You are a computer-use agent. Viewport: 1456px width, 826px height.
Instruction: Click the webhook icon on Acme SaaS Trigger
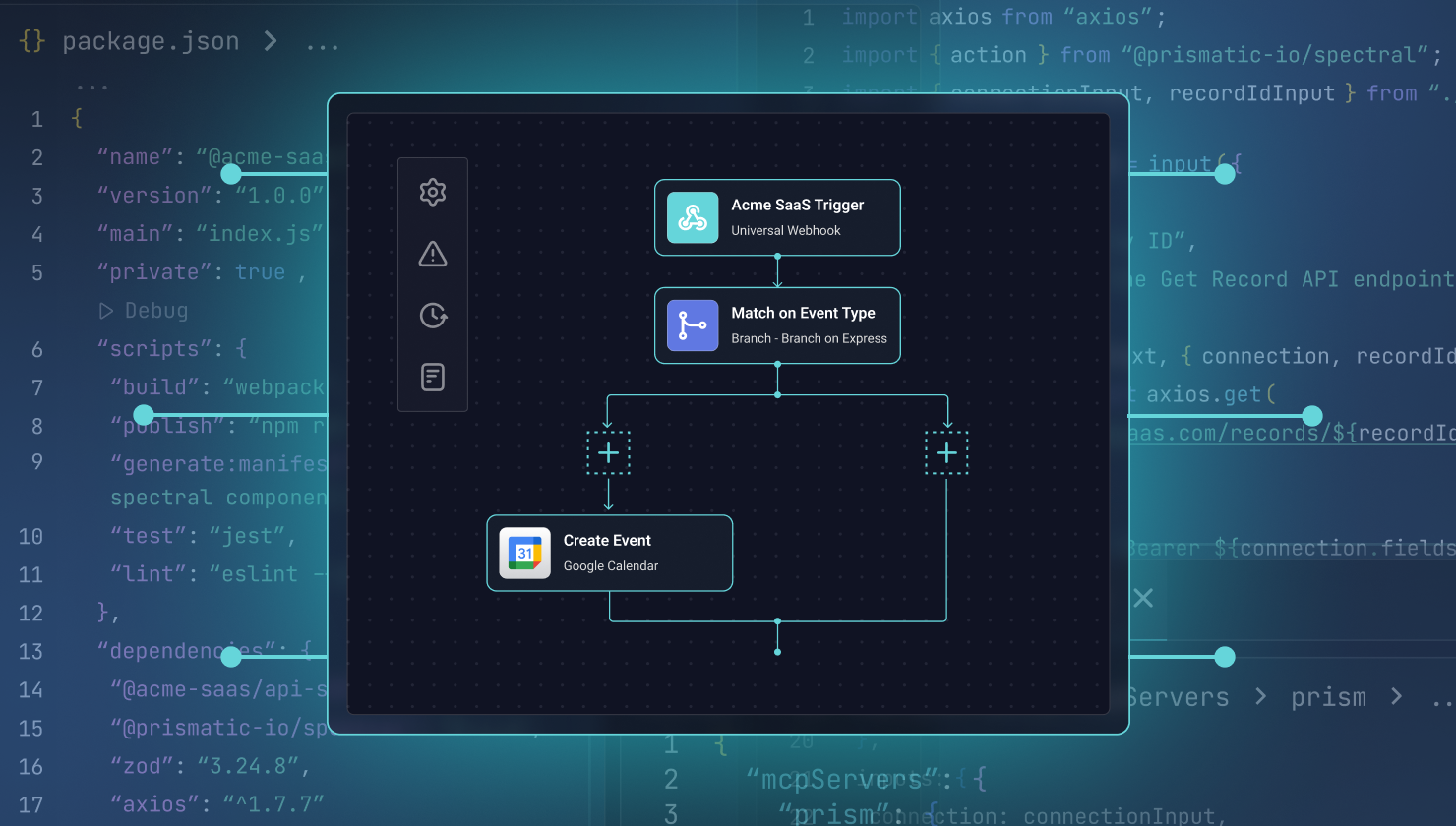tap(693, 217)
